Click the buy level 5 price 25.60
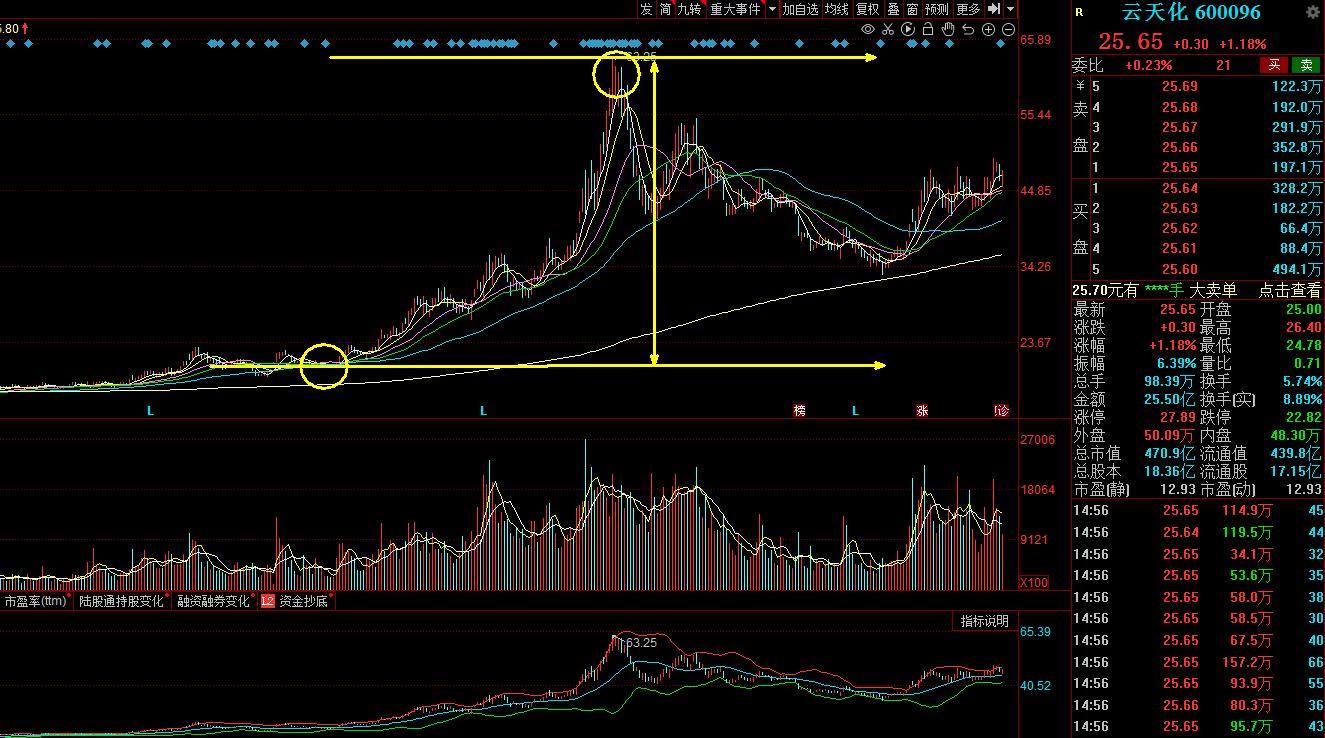Viewport: 1325px width, 738px height. 1180,269
